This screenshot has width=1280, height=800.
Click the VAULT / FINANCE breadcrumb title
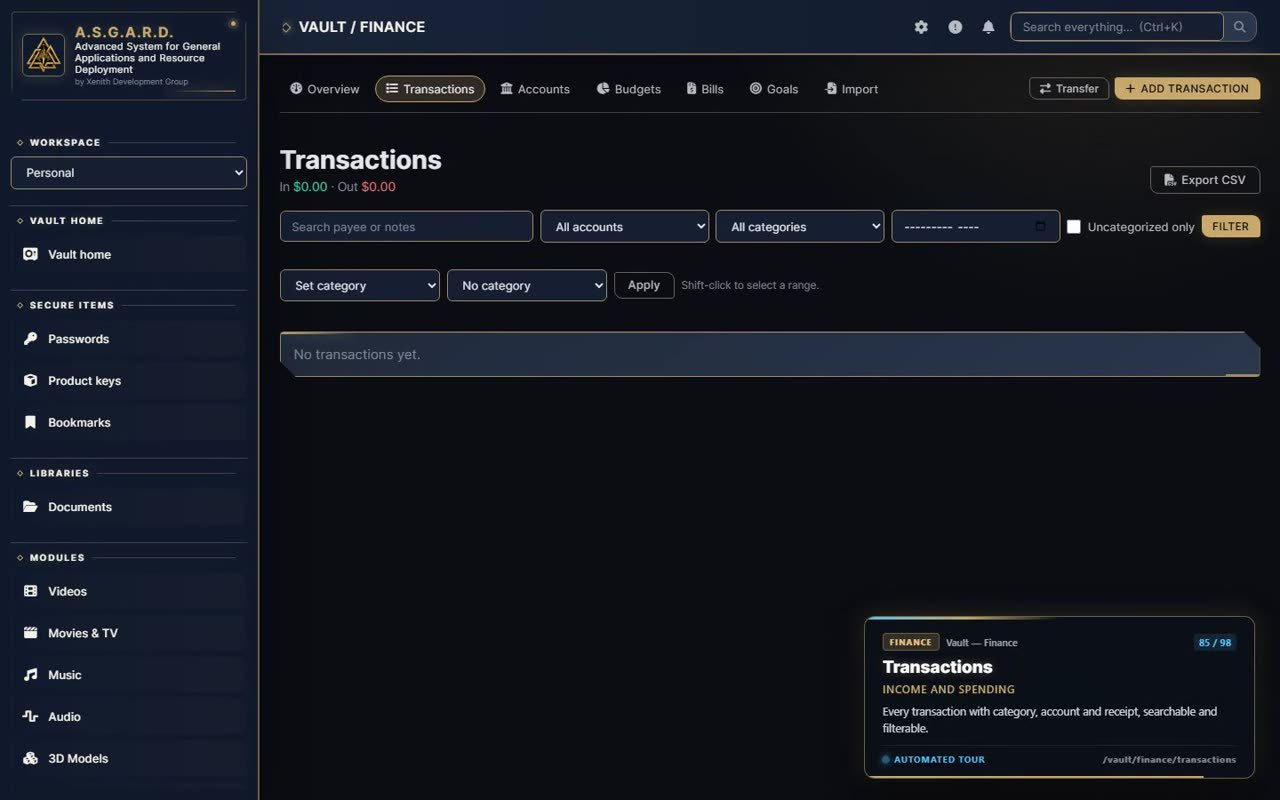362,27
